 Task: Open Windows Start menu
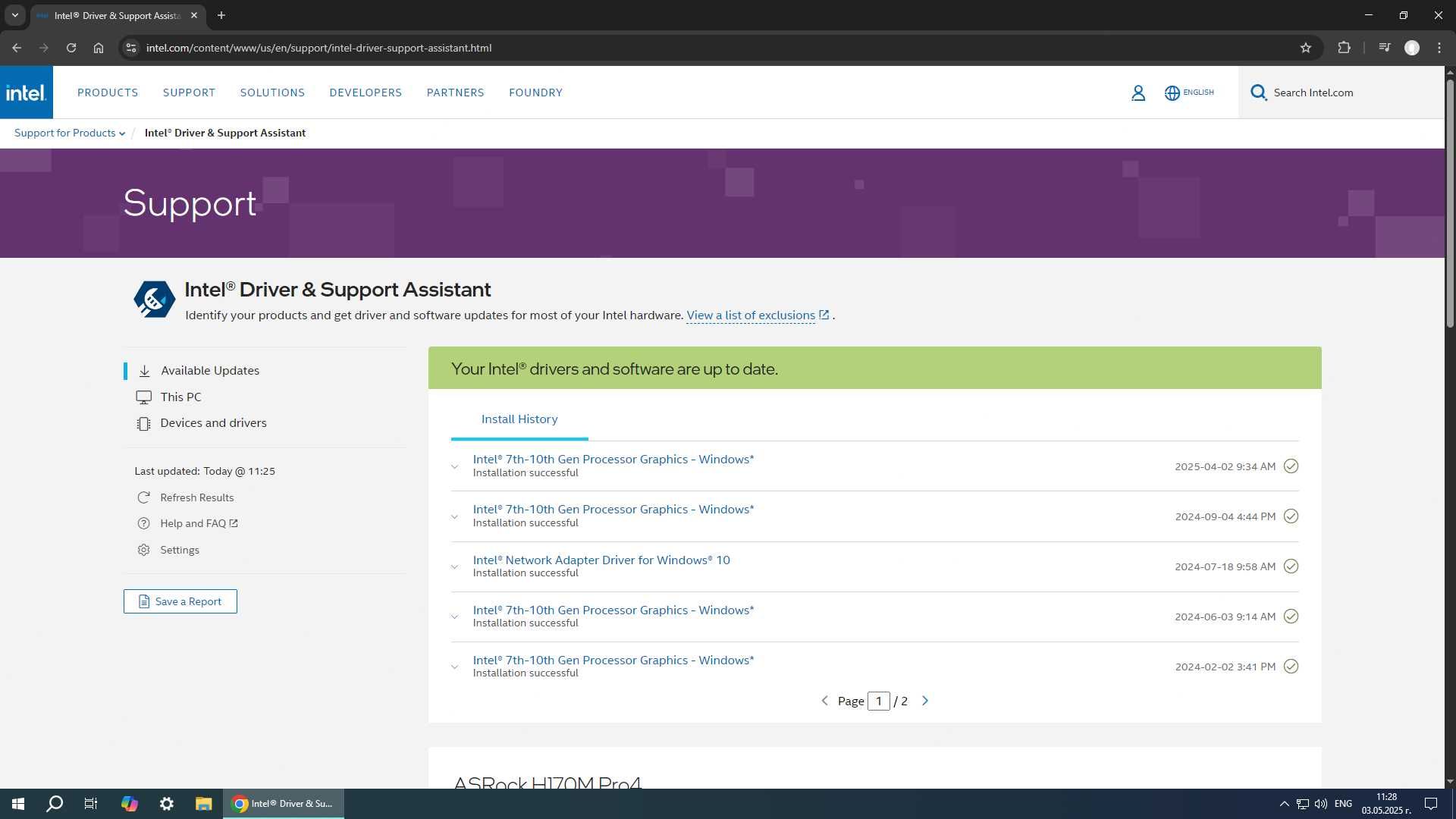coord(18,804)
